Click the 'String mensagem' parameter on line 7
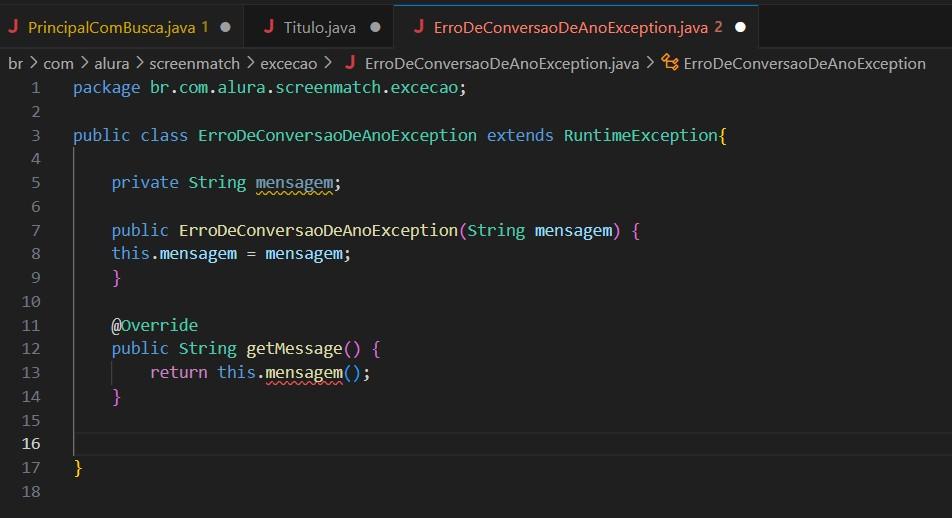Screen dimensions: 952x518 539,231
